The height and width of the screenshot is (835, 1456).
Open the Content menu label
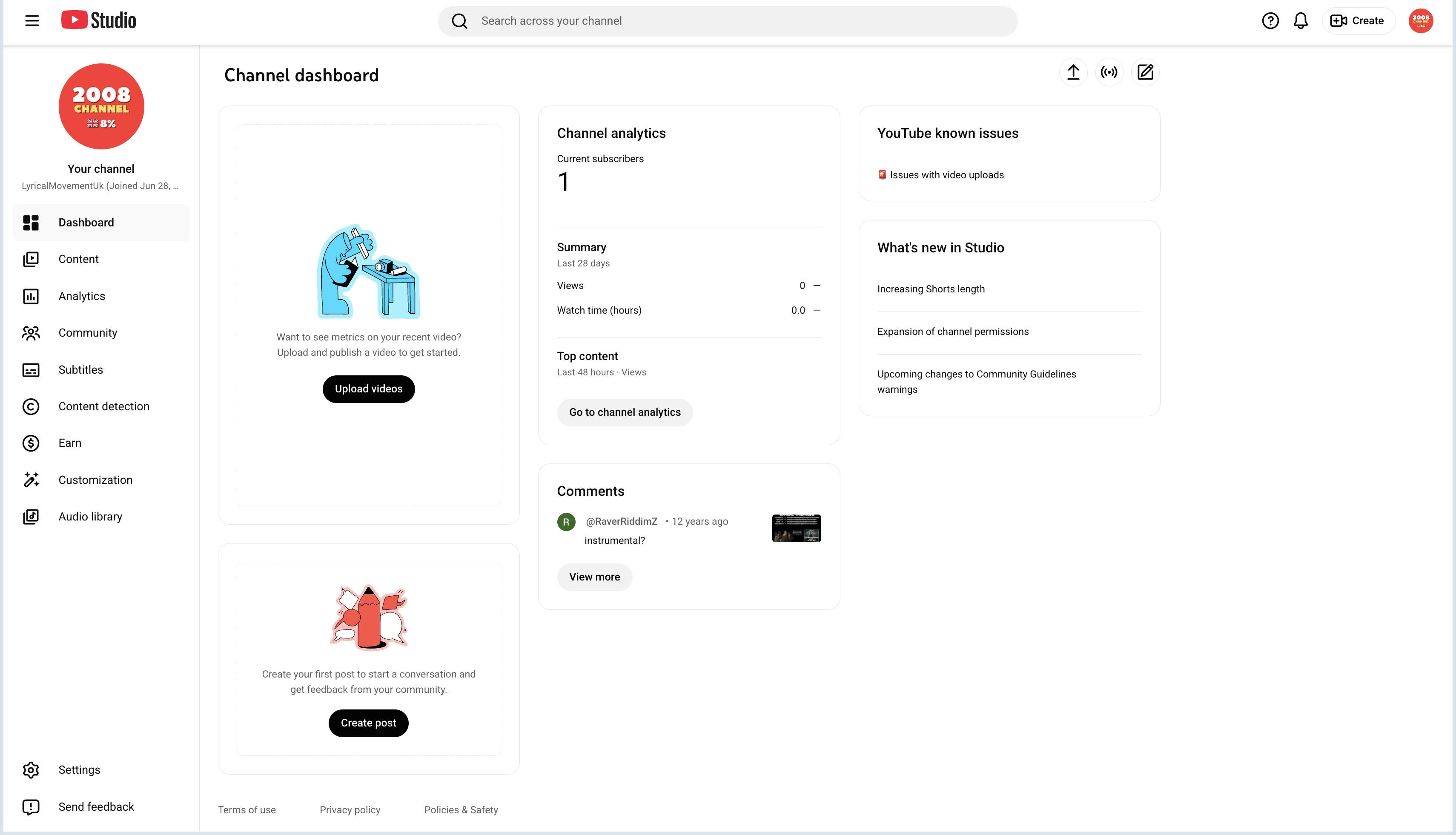point(79,259)
